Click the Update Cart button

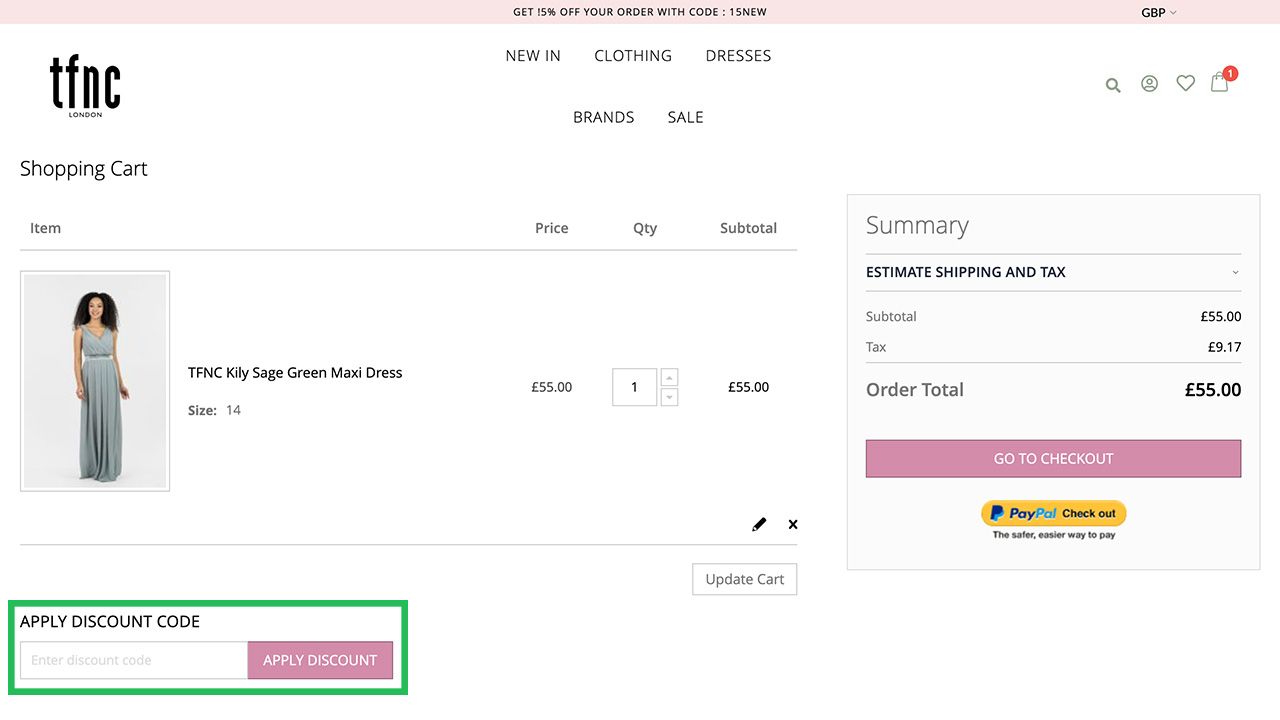745,579
